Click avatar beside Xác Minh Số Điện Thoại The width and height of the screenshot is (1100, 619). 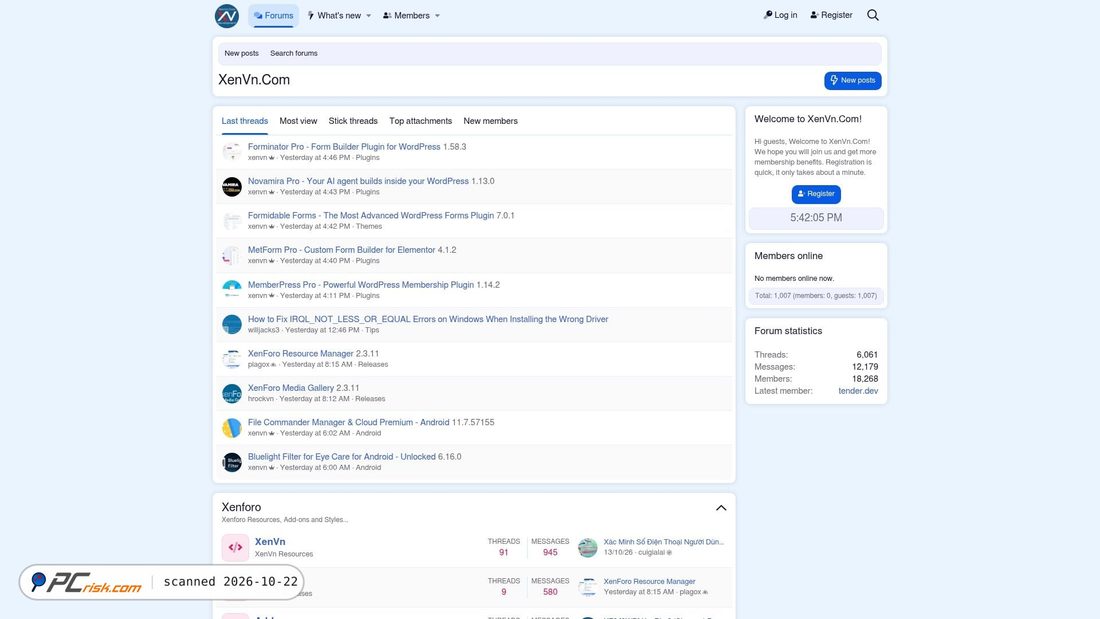click(588, 547)
